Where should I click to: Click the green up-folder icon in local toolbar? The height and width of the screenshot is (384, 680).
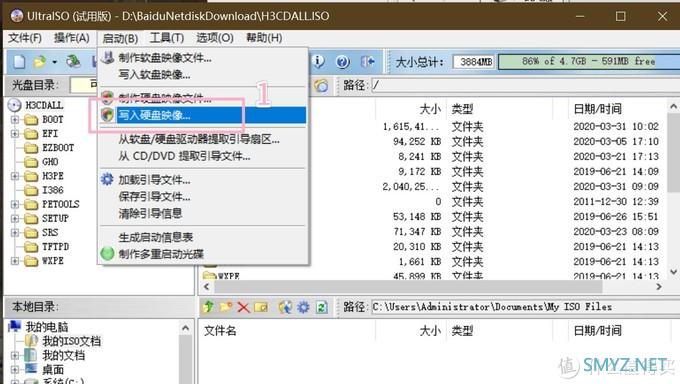(209, 307)
